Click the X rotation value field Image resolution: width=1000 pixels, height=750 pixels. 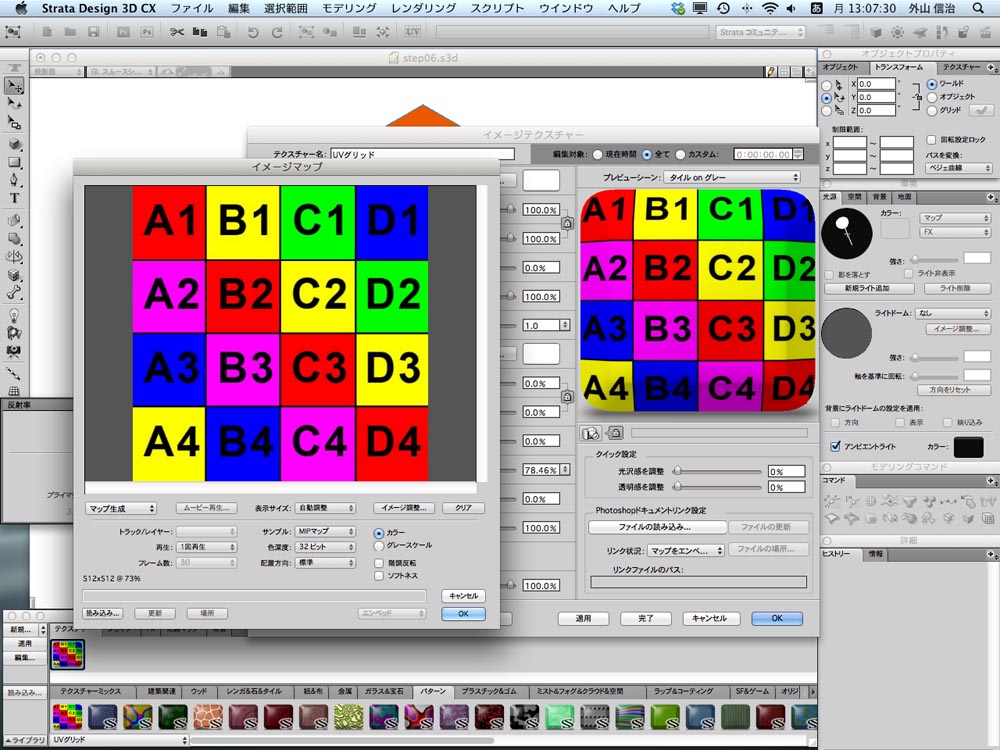tap(876, 84)
